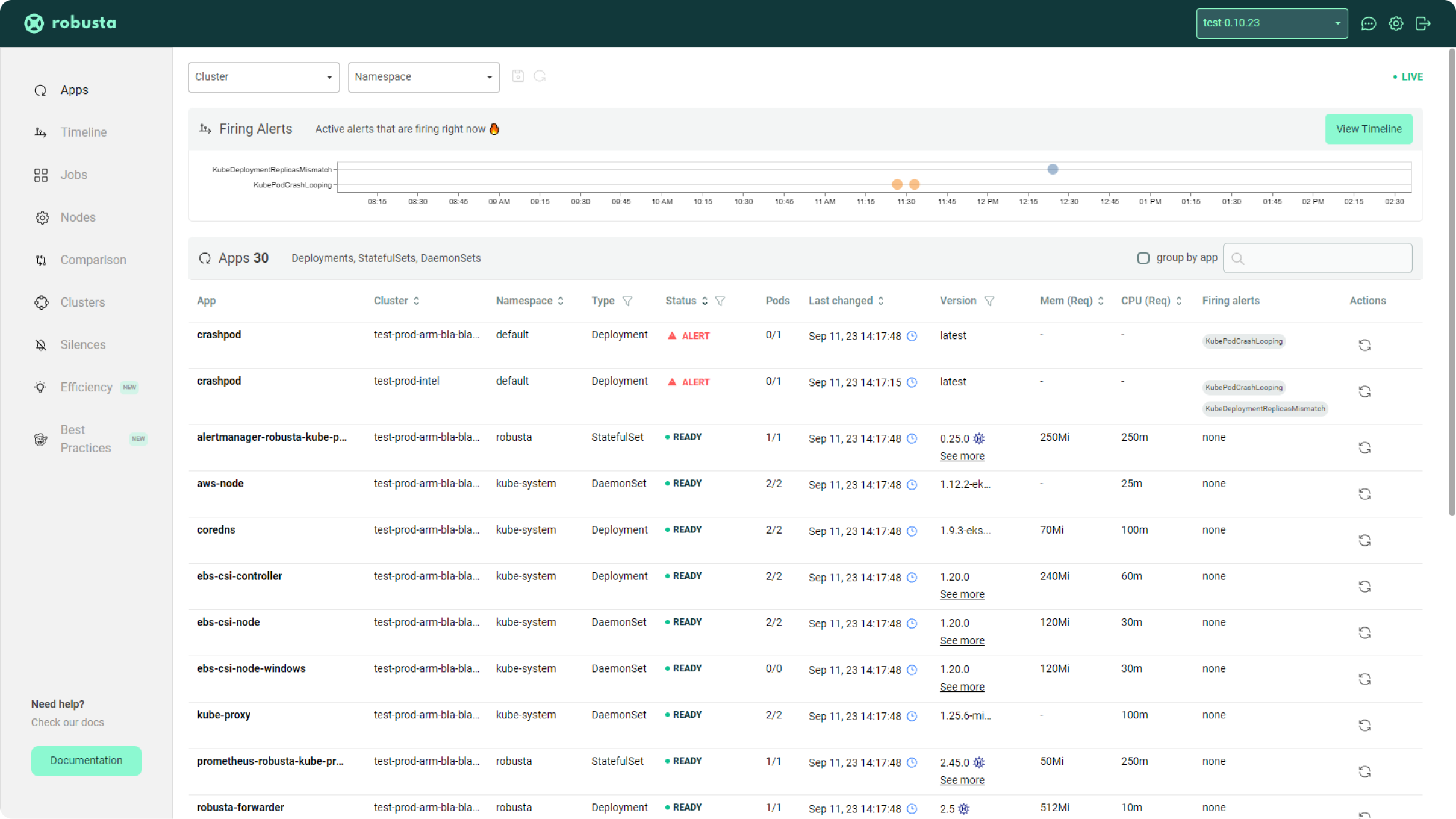Click the chat support icon in header

(1368, 23)
